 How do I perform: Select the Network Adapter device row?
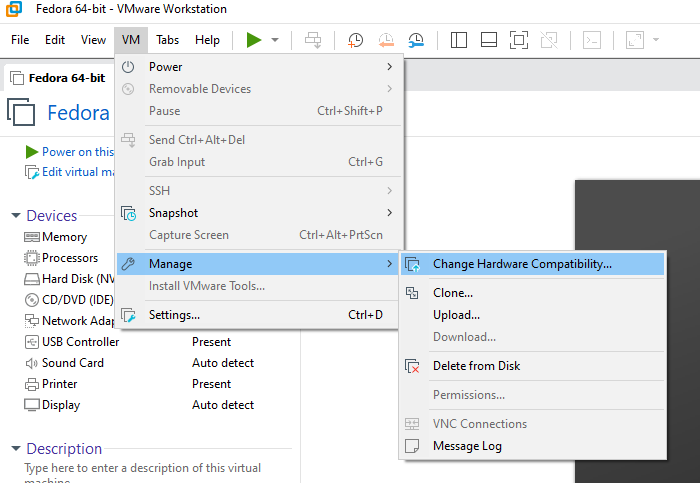69,321
